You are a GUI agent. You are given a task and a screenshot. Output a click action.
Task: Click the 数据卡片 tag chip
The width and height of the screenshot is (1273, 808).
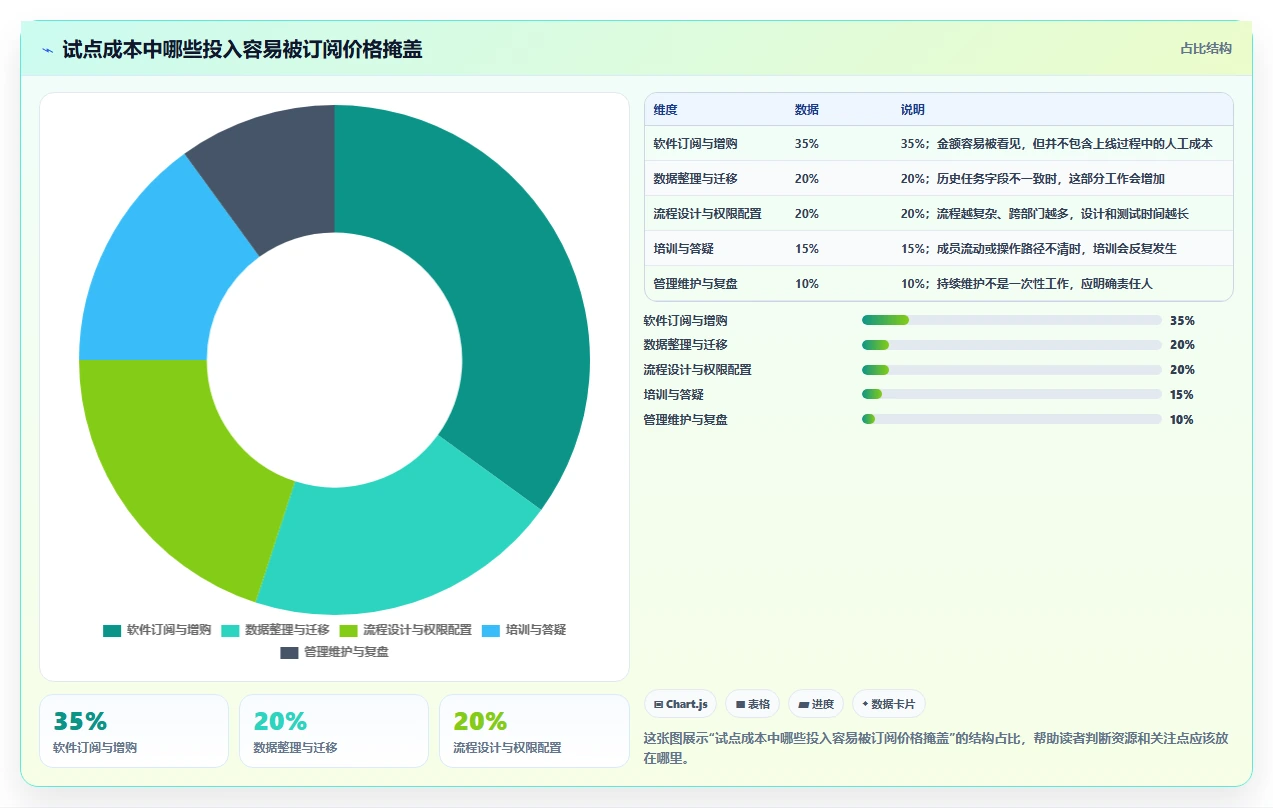coord(888,704)
